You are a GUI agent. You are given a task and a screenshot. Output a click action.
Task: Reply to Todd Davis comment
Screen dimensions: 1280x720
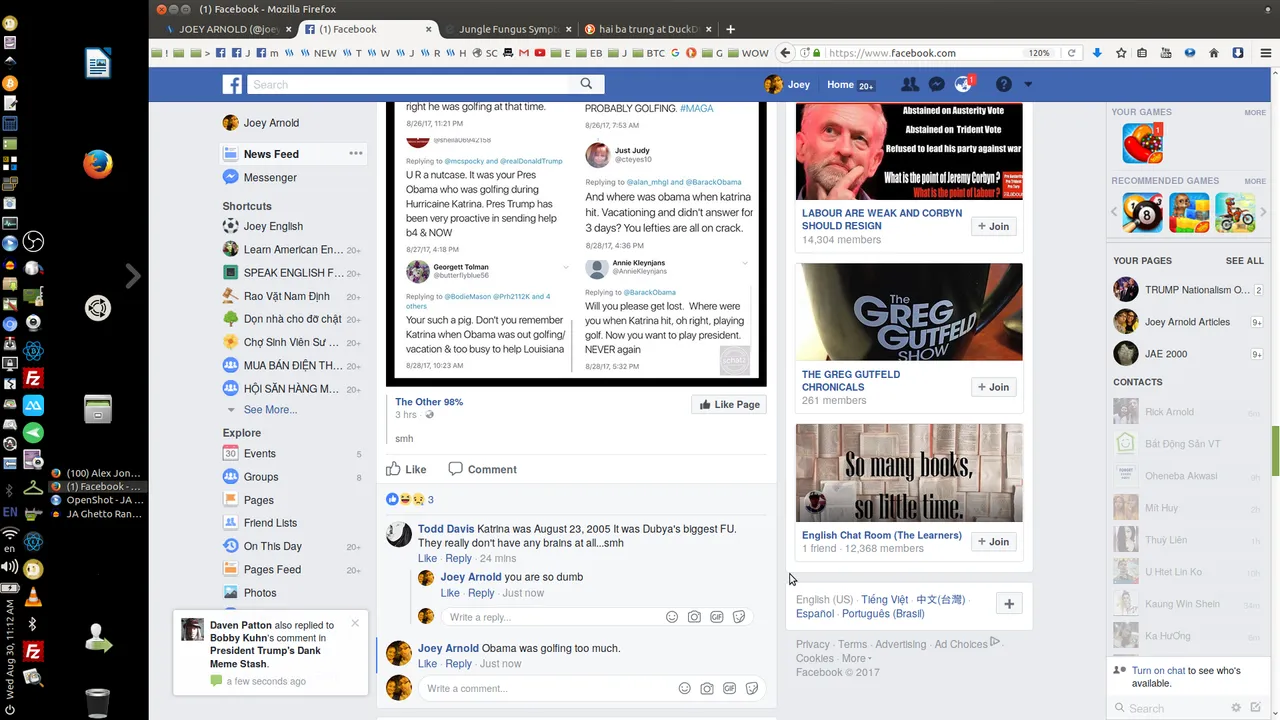pyautogui.click(x=458, y=559)
